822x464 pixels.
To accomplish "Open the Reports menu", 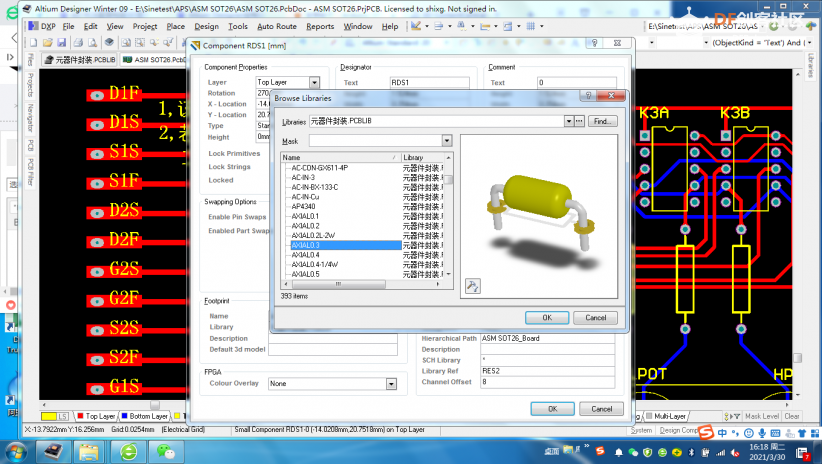I will point(320,26).
